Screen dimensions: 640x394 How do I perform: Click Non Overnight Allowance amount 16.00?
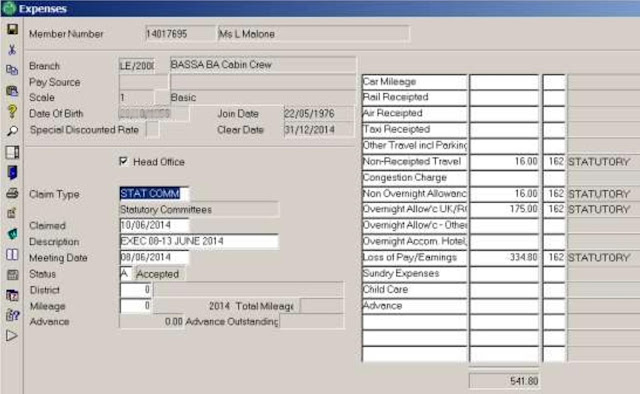click(x=504, y=194)
